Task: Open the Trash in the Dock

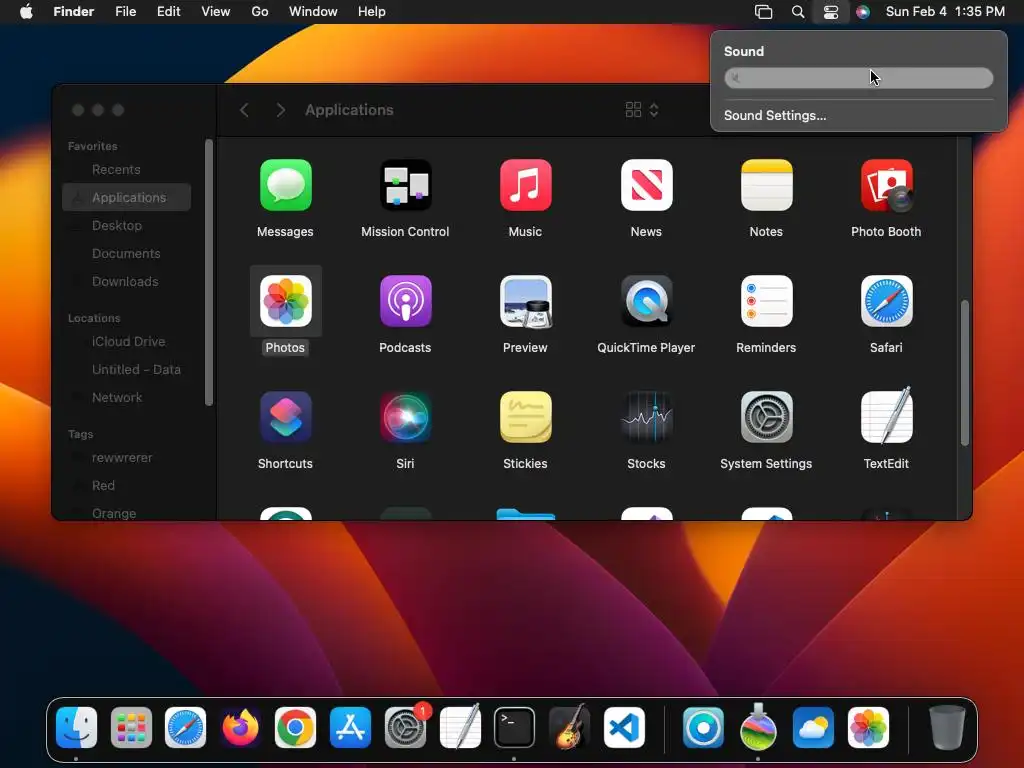Action: click(947, 727)
